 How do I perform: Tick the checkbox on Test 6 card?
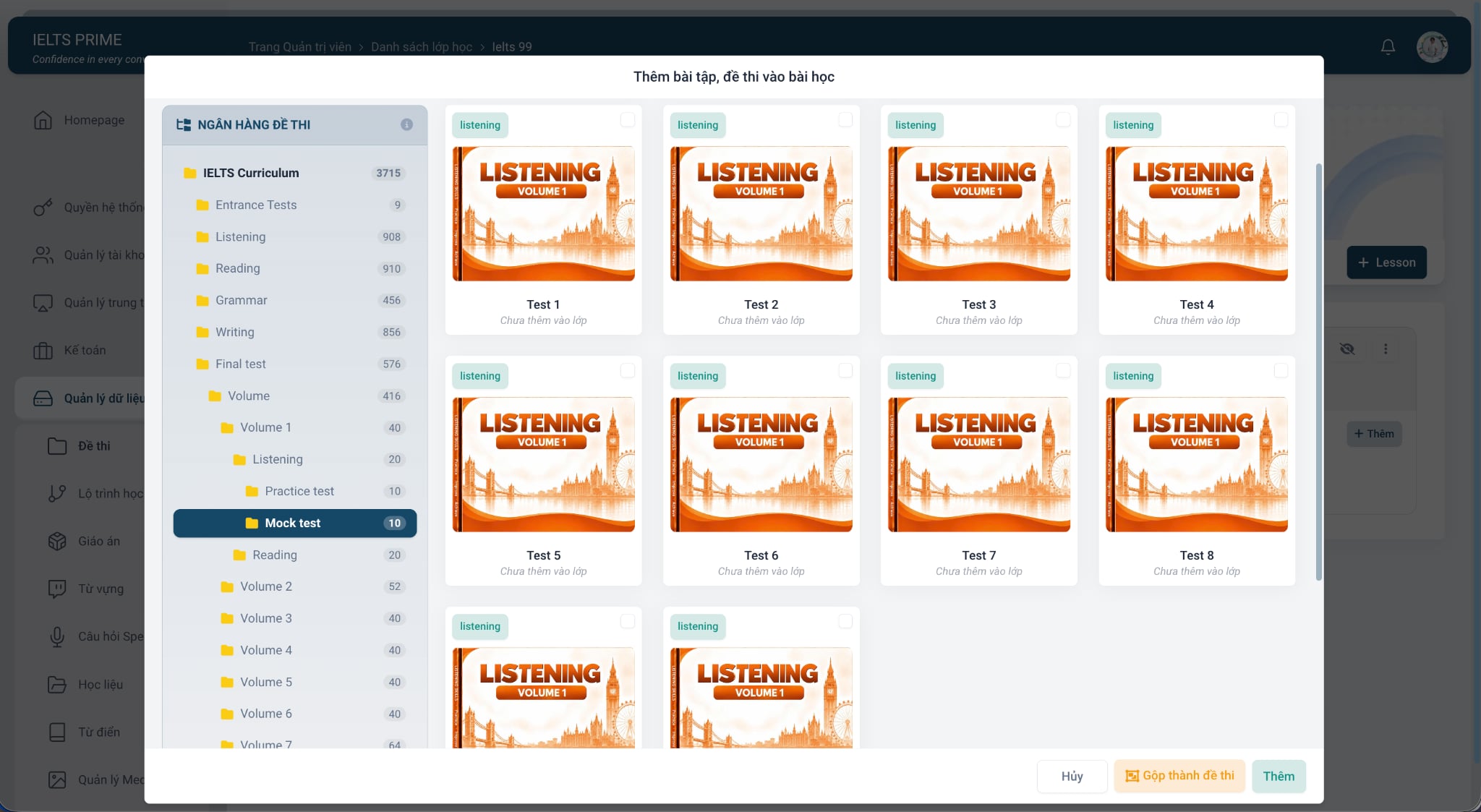click(x=845, y=370)
